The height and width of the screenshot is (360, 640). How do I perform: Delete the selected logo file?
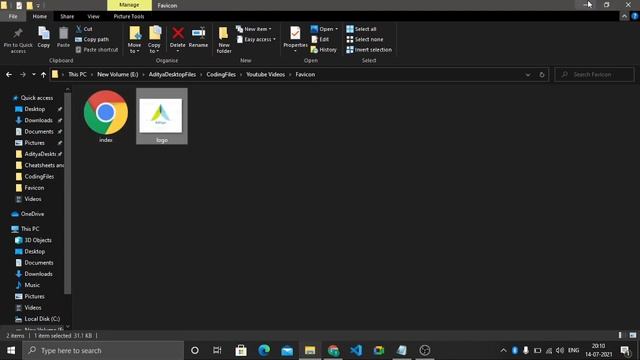coord(178,40)
